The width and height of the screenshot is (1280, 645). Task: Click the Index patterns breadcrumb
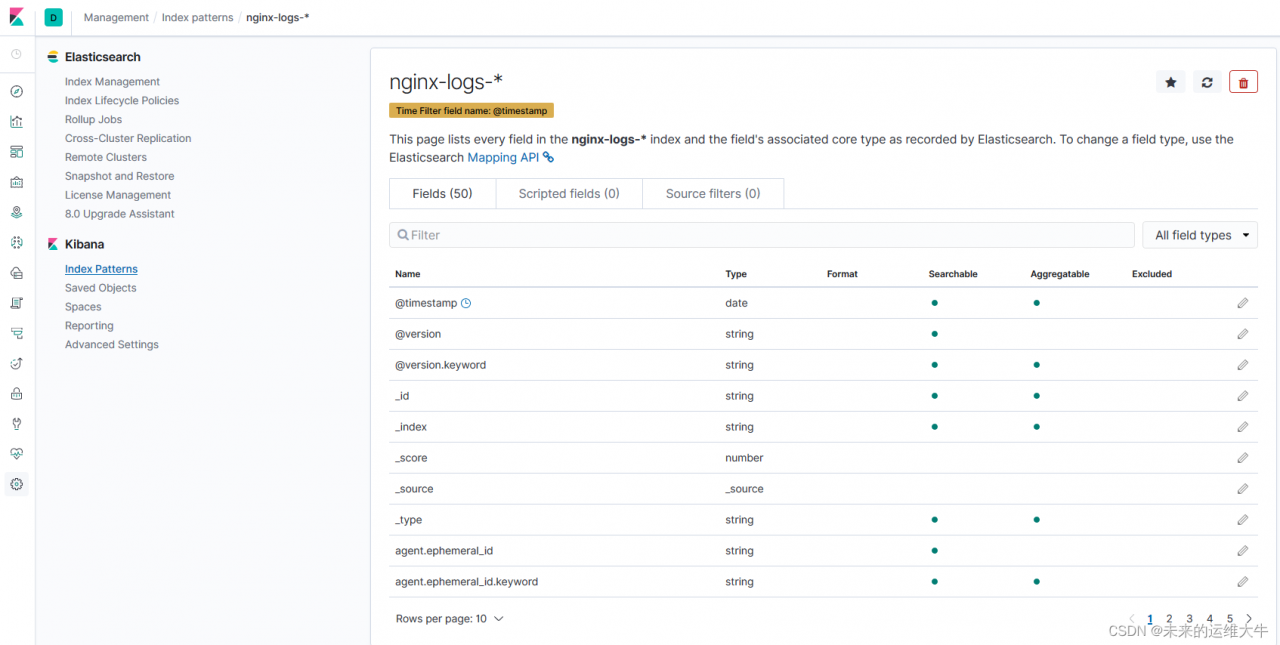(197, 18)
